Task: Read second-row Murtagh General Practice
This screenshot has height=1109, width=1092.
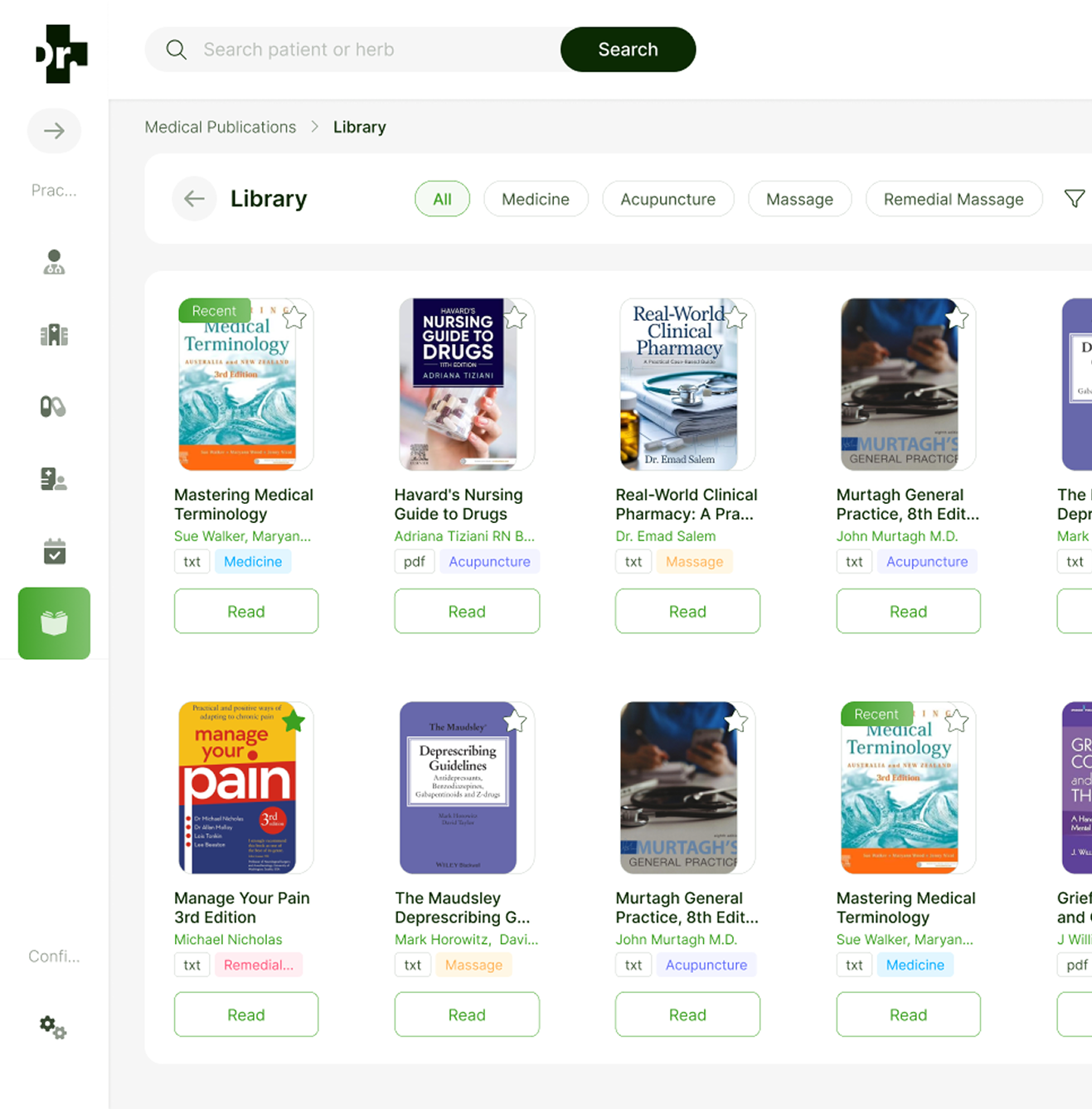Action: tap(687, 1015)
